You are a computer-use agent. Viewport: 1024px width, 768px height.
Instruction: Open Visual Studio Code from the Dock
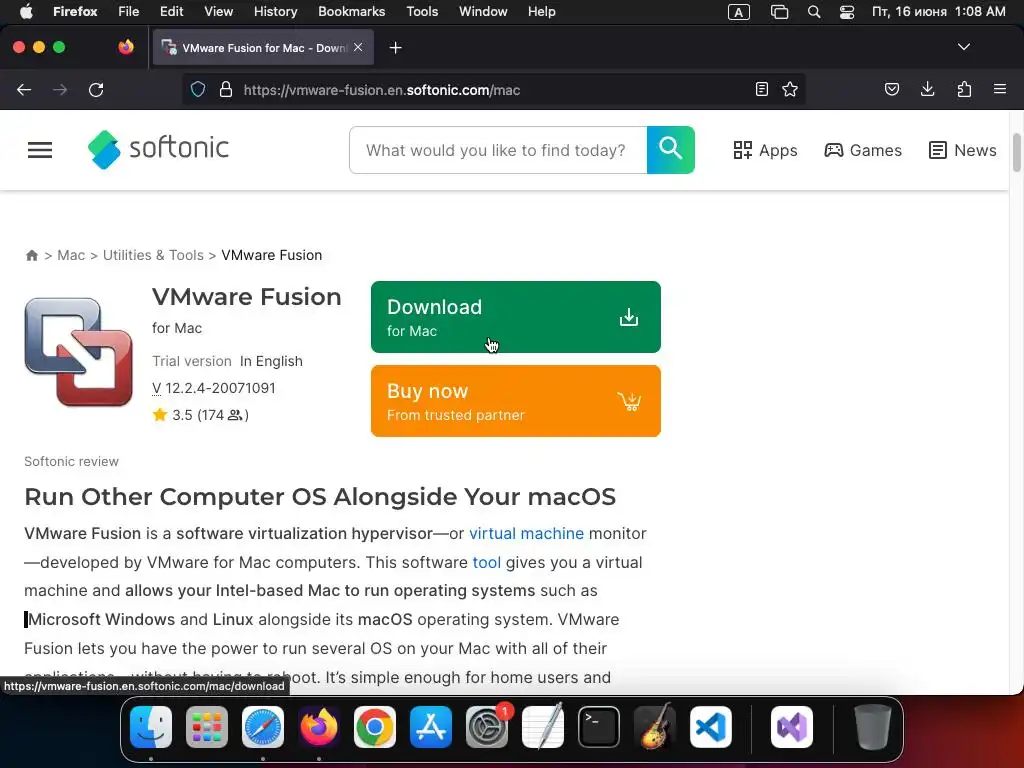[x=711, y=727]
